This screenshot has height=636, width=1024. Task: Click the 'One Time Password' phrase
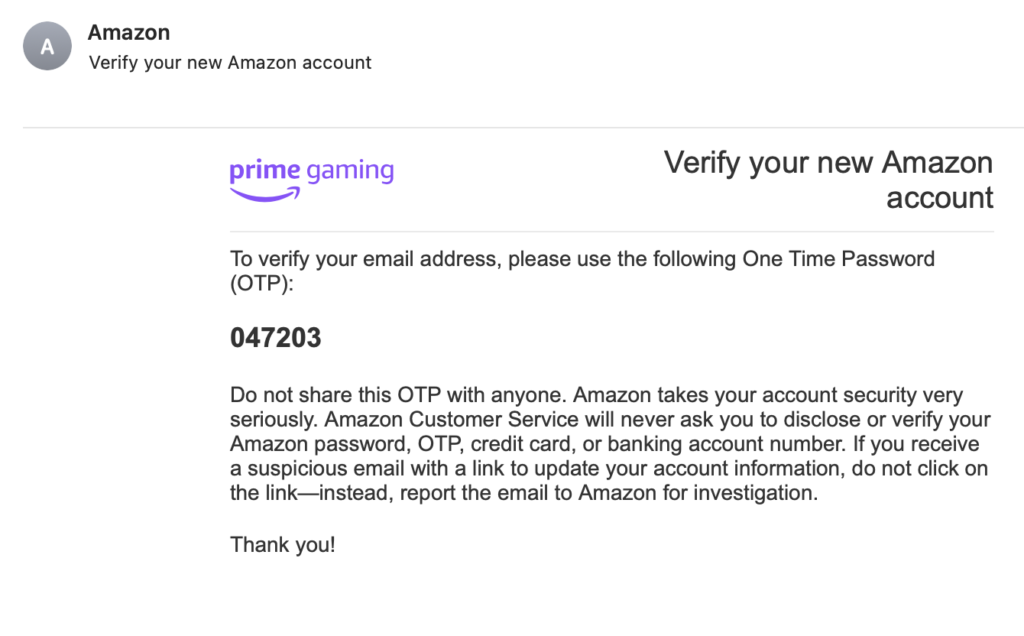coord(838,260)
